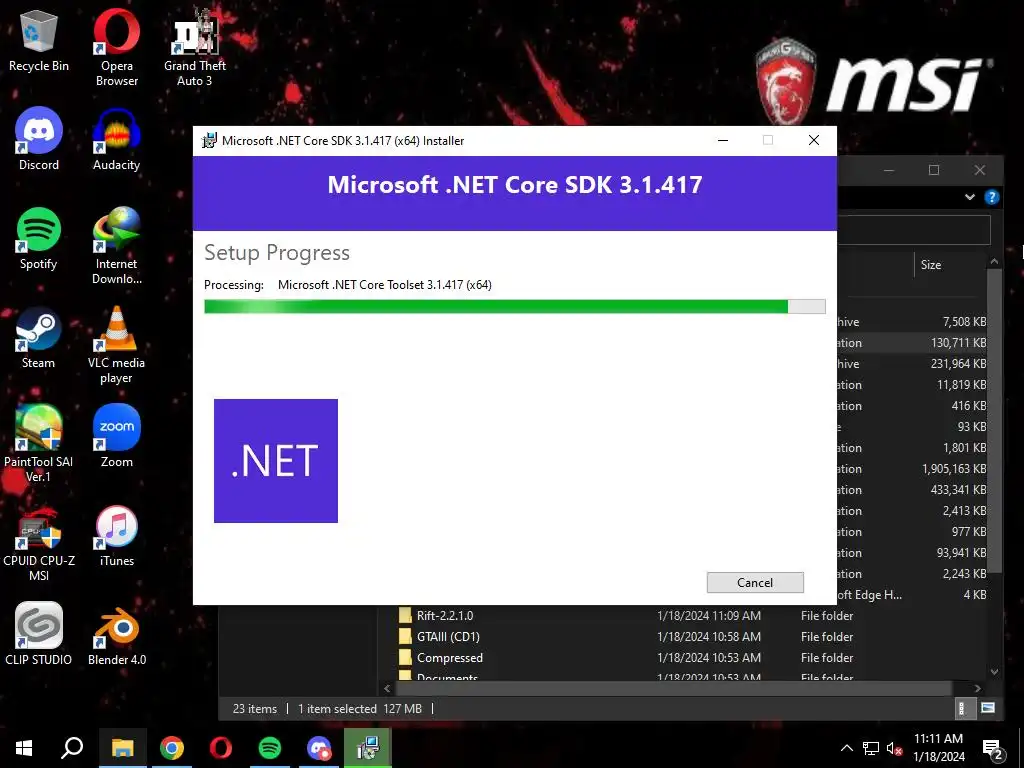Switch Explorer to large icons view

pos(987,708)
